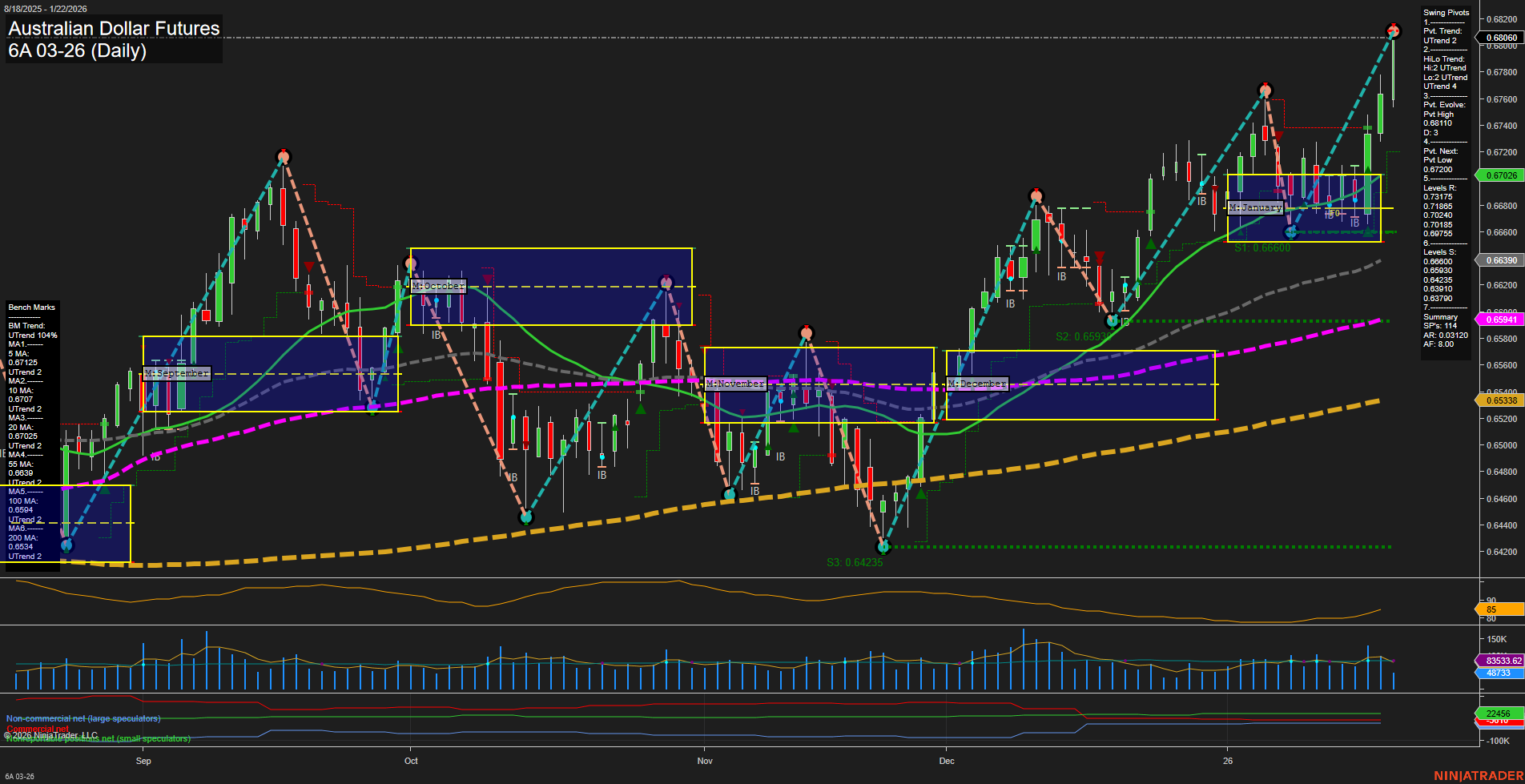
Task: Toggle the pivot circle above the M:October box
Action: point(411,263)
